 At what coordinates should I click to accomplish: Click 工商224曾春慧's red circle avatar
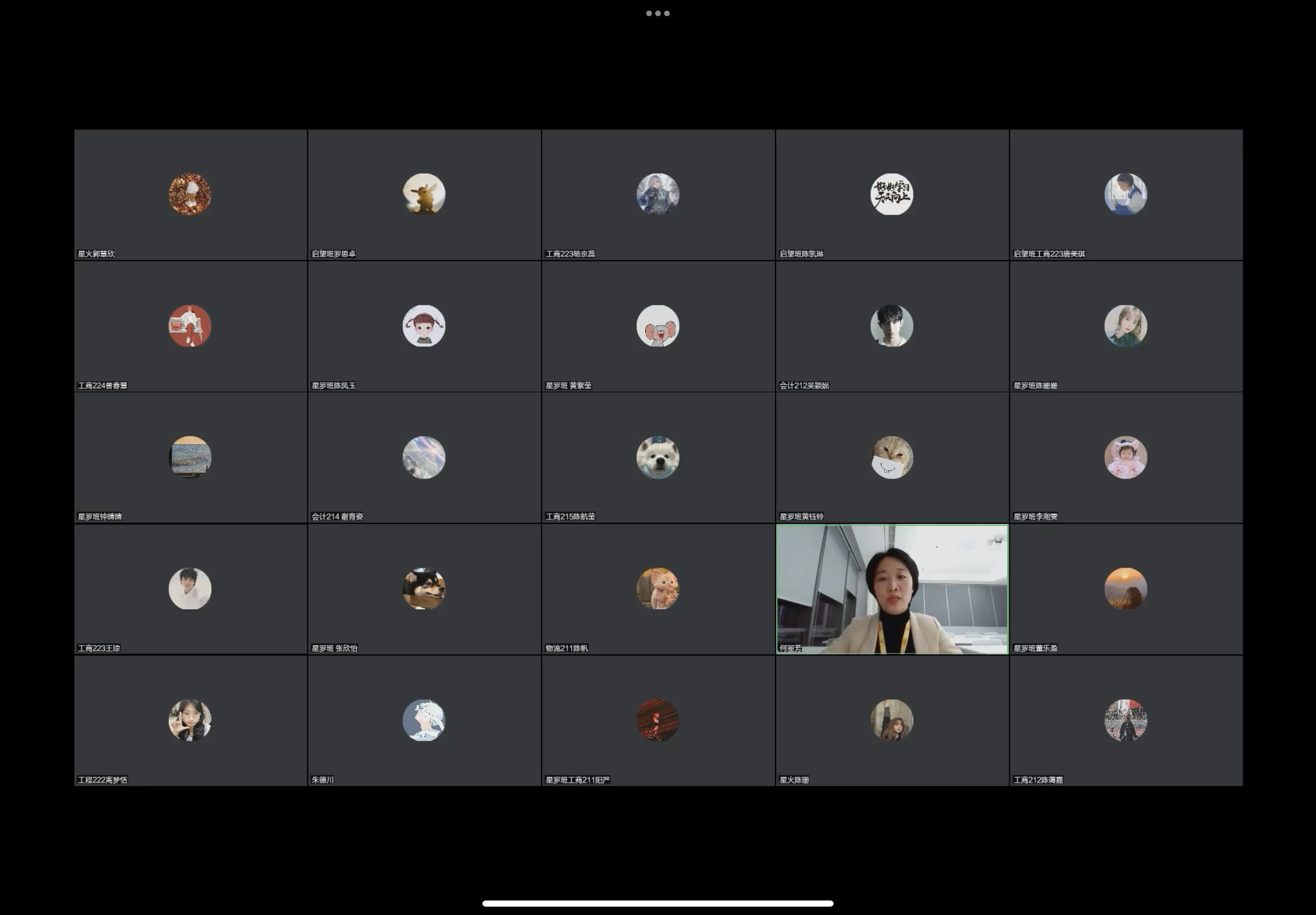tap(190, 326)
